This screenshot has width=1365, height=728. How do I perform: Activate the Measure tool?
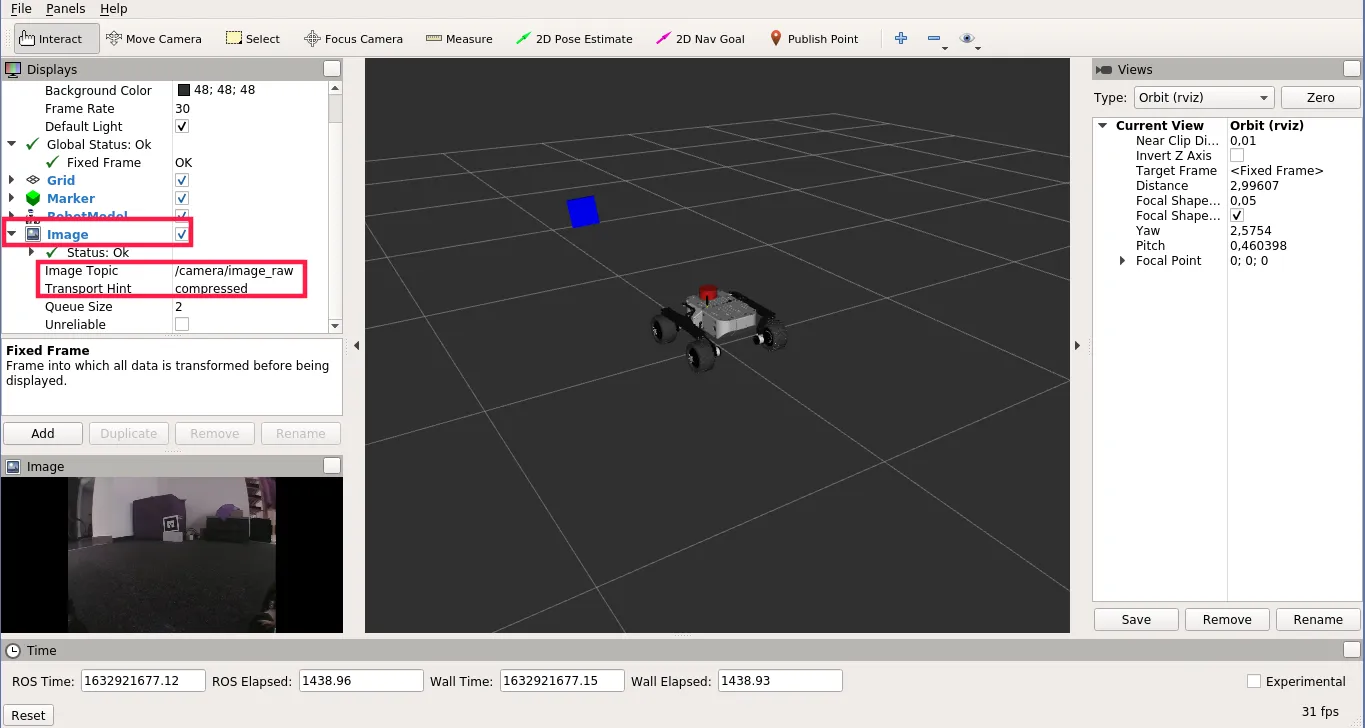[x=459, y=38]
